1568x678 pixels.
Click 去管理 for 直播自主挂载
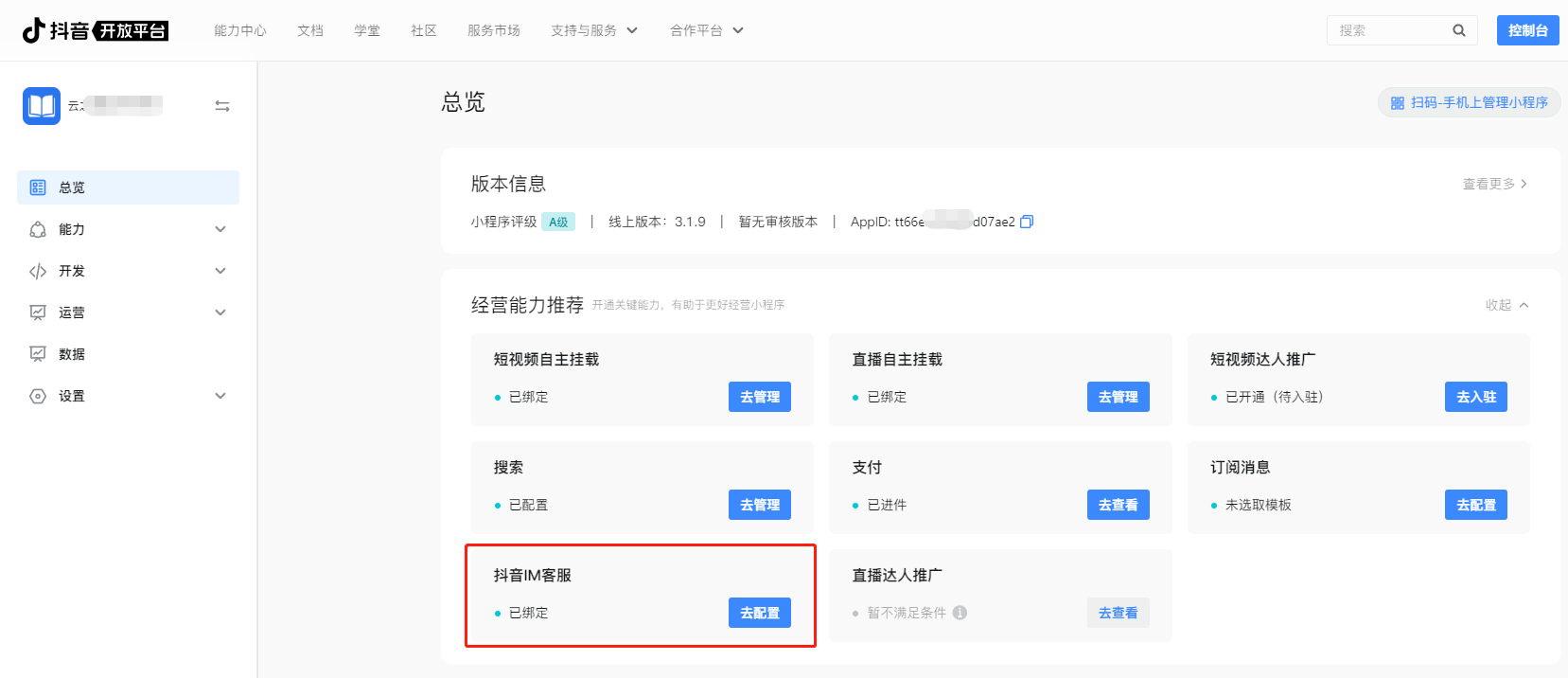click(1118, 397)
